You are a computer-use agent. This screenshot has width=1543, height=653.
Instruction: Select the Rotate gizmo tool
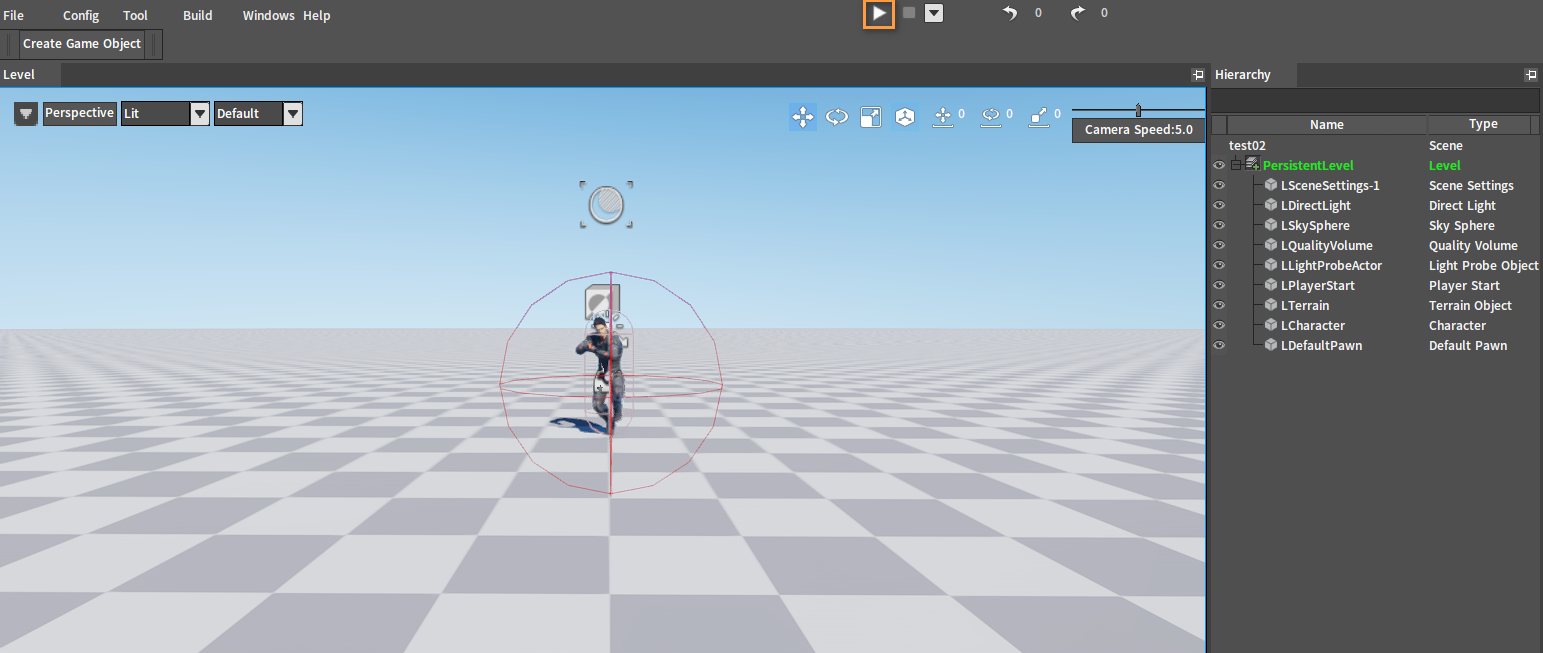point(836,117)
